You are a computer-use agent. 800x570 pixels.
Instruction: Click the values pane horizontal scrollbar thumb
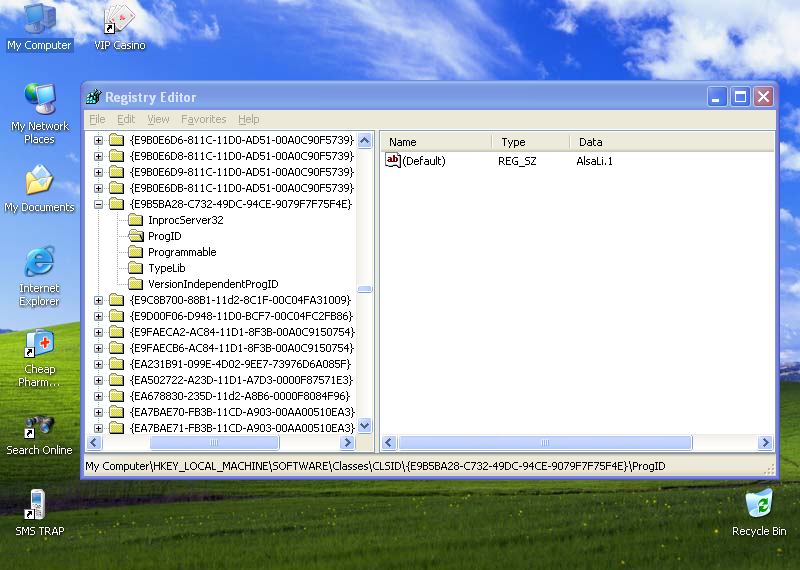pos(545,442)
